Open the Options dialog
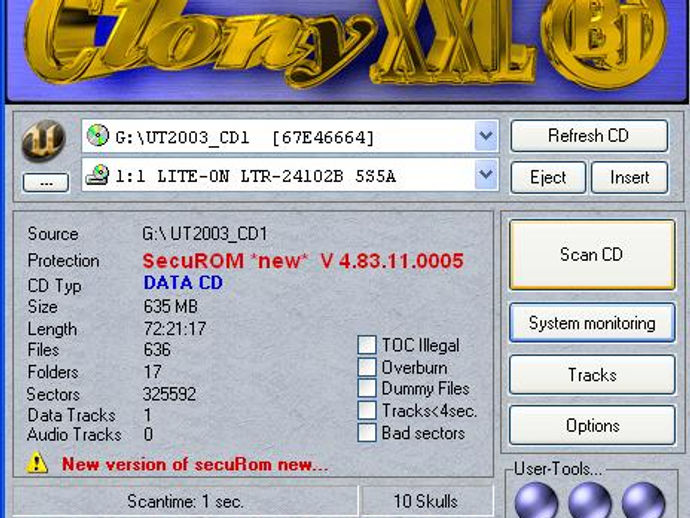690x518 pixels. tap(592, 426)
